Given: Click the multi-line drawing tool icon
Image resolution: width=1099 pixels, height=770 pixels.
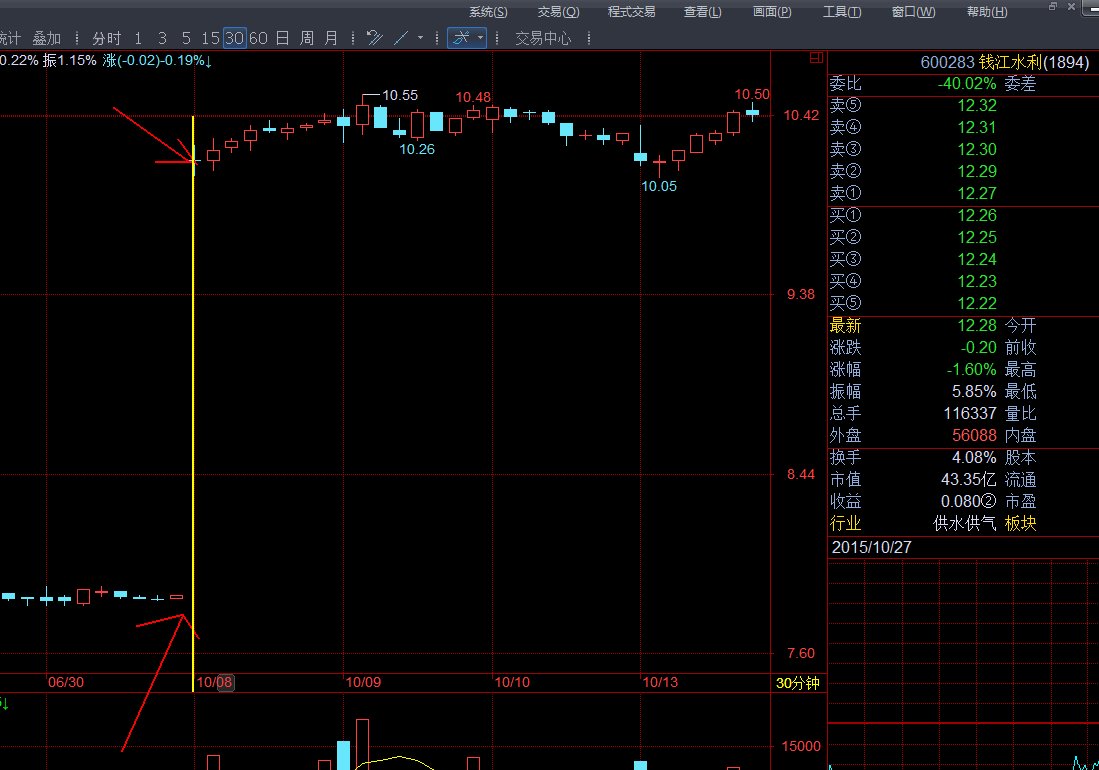Looking at the screenshot, I should pos(375,38).
